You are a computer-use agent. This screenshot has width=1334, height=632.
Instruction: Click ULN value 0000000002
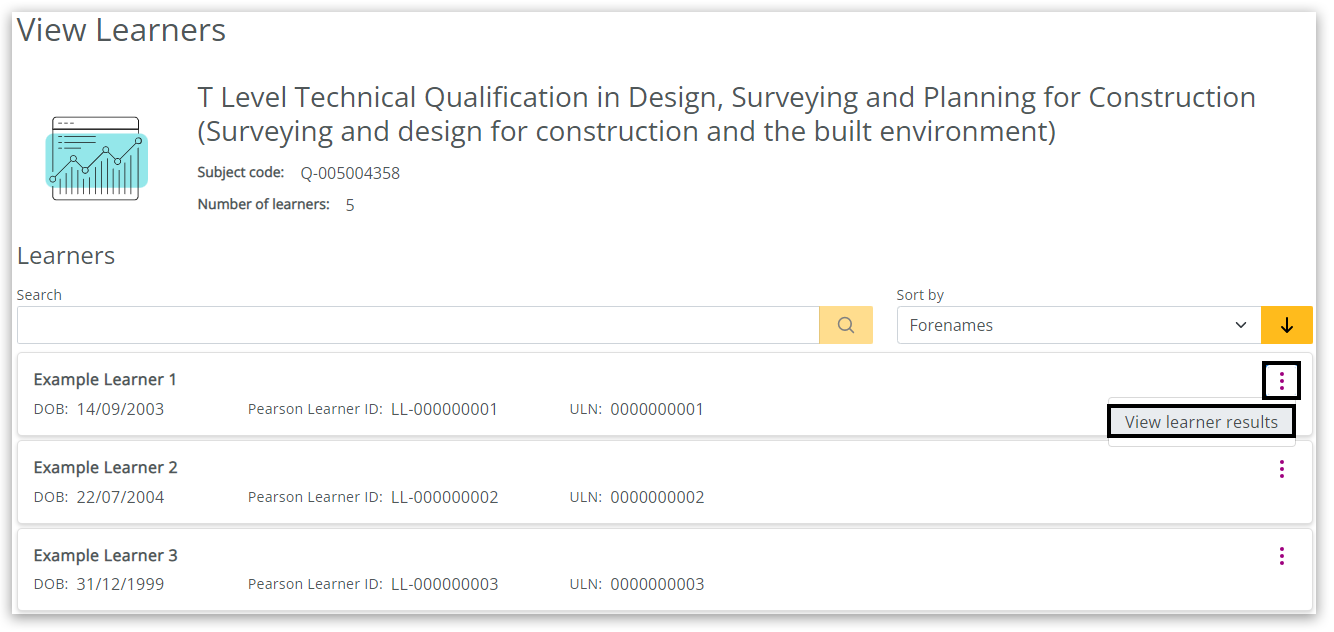pos(657,497)
